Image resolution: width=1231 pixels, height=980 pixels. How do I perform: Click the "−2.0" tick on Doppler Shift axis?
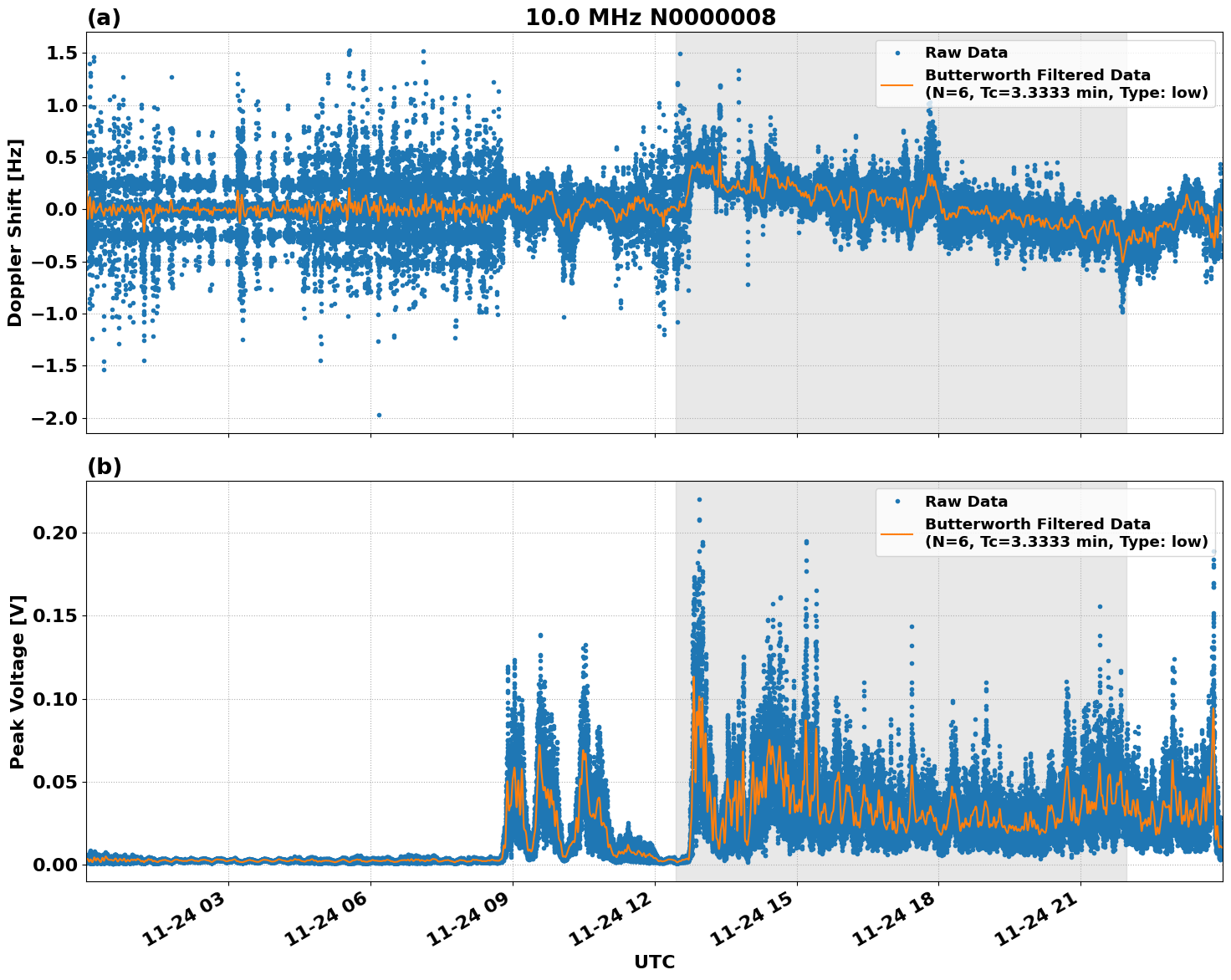pos(54,418)
